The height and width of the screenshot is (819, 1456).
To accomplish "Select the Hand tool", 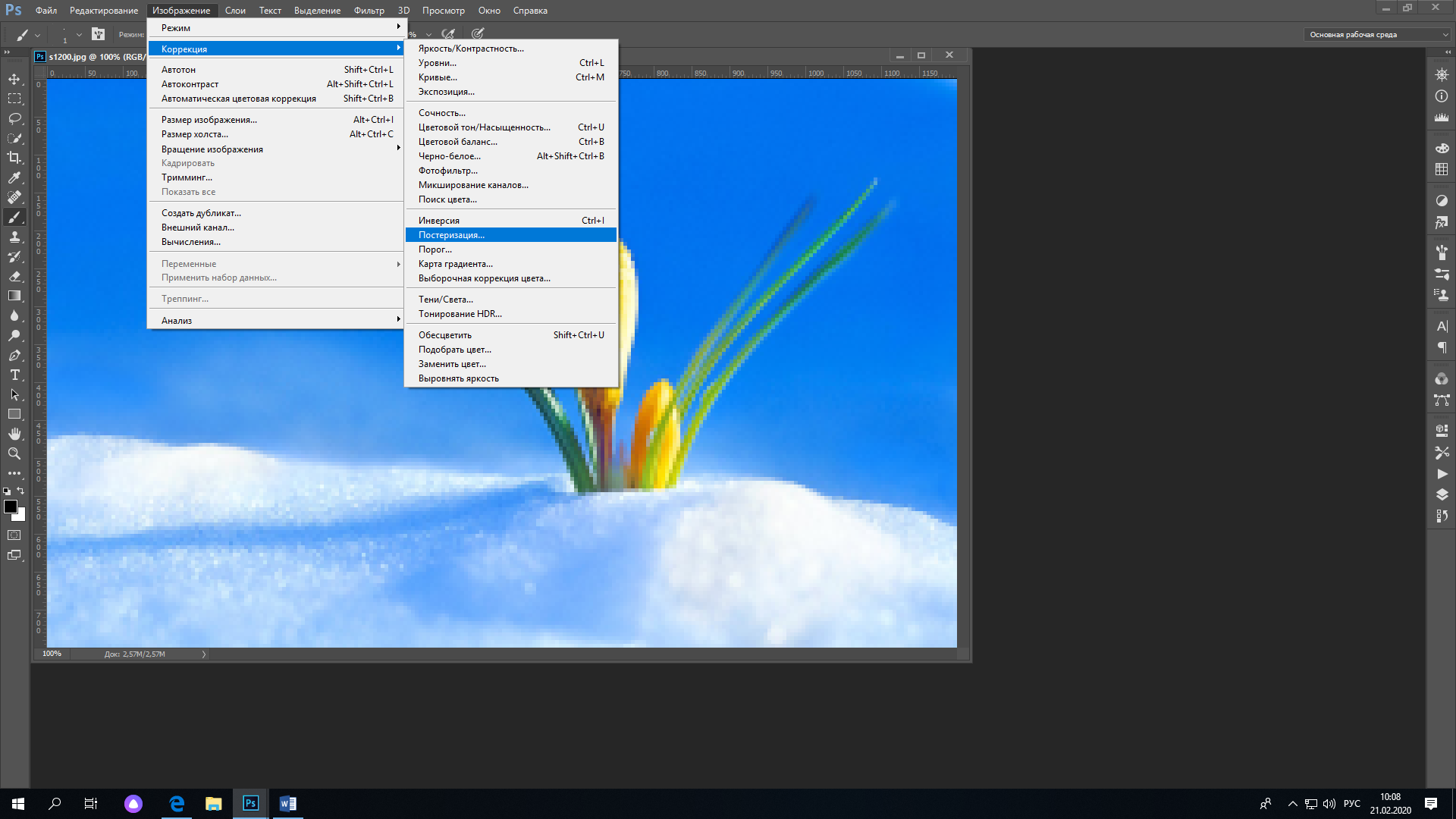I will click(14, 434).
